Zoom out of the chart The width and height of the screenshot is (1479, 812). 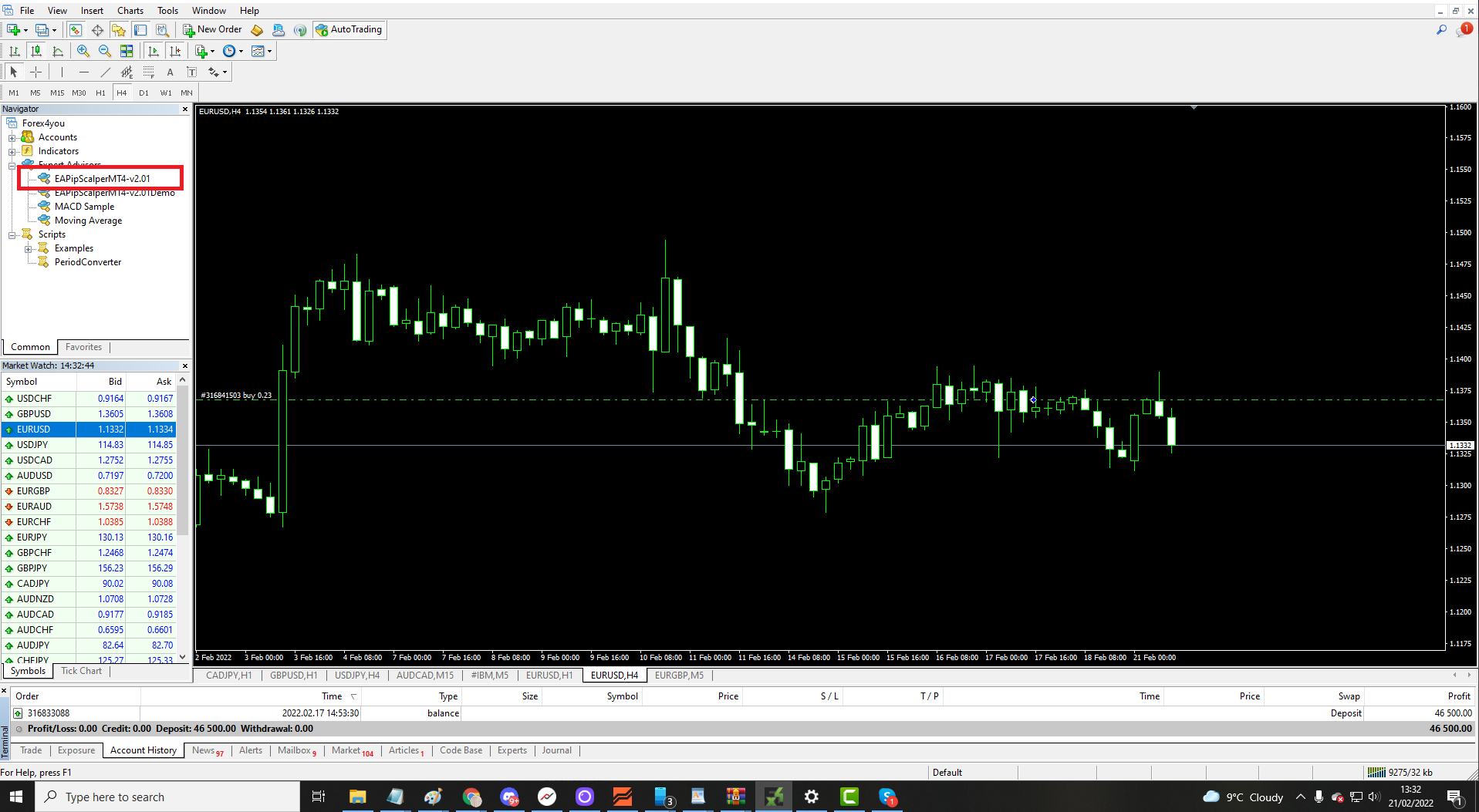(104, 51)
